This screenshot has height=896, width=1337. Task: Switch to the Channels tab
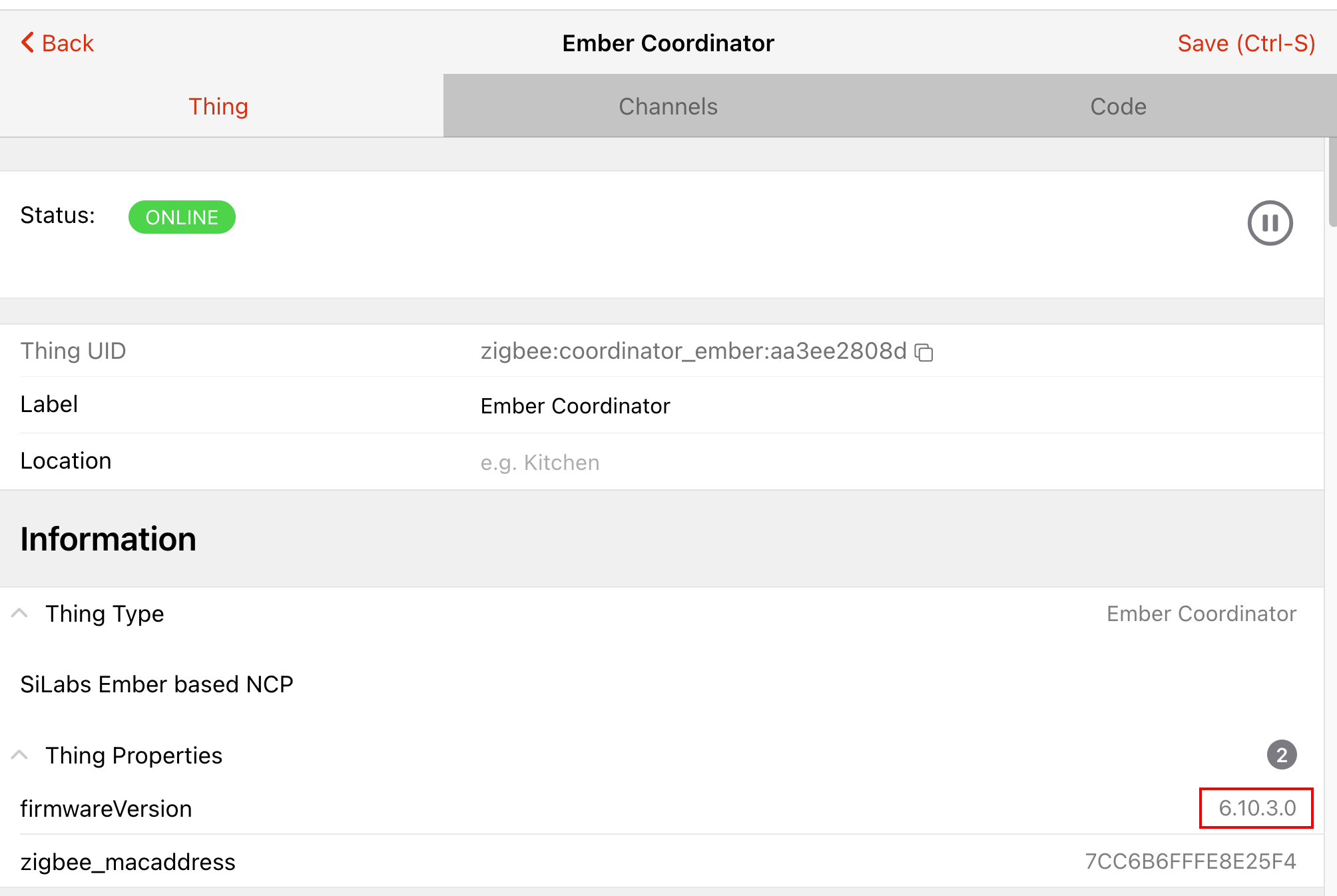point(668,107)
